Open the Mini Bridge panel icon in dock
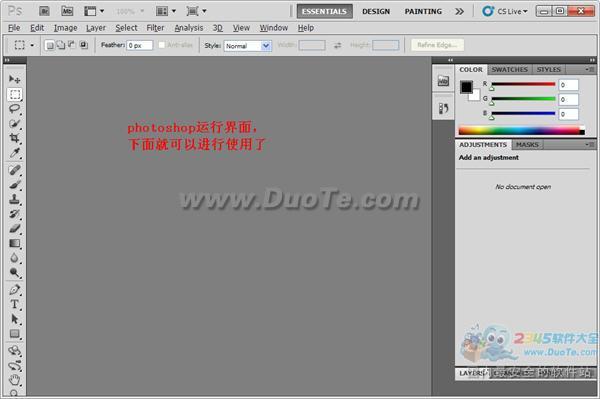 pyautogui.click(x=443, y=81)
